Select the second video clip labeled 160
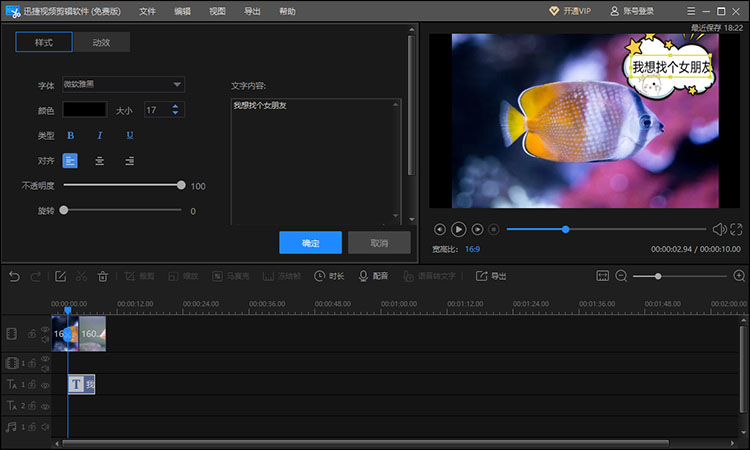 click(x=92, y=334)
